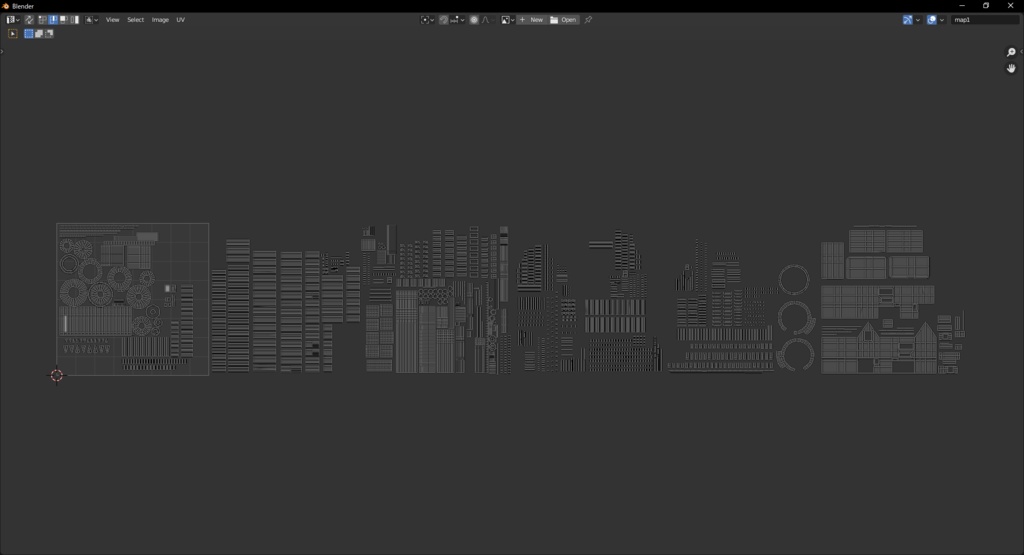Expand the left toolbar arrow

pyautogui.click(x=2, y=51)
